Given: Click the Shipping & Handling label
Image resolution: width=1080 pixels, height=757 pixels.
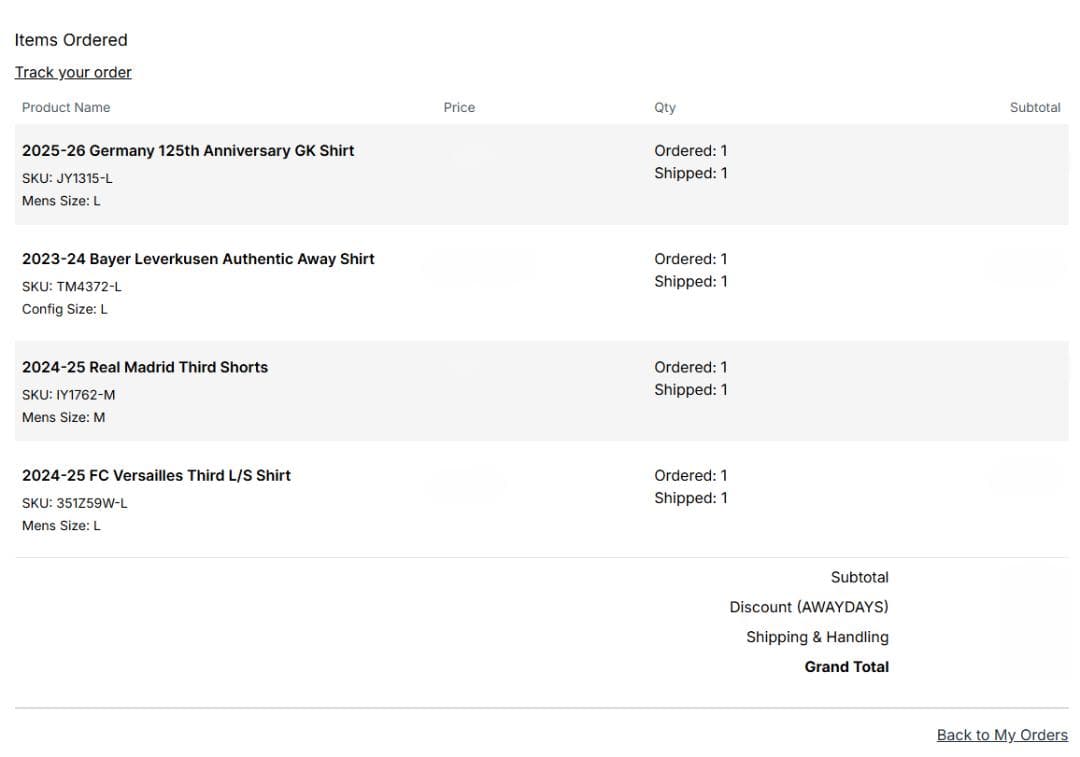Looking at the screenshot, I should 817,637.
